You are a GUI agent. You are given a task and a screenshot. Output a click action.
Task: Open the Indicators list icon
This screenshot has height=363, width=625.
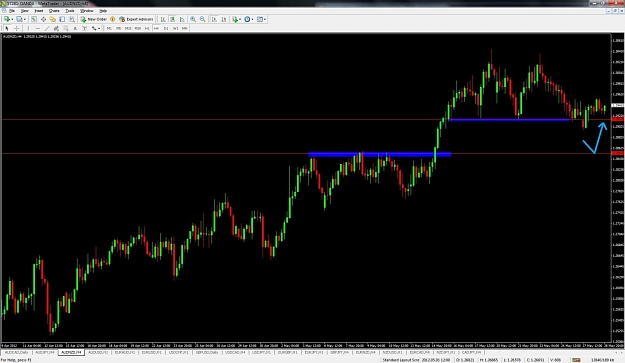[x=235, y=19]
